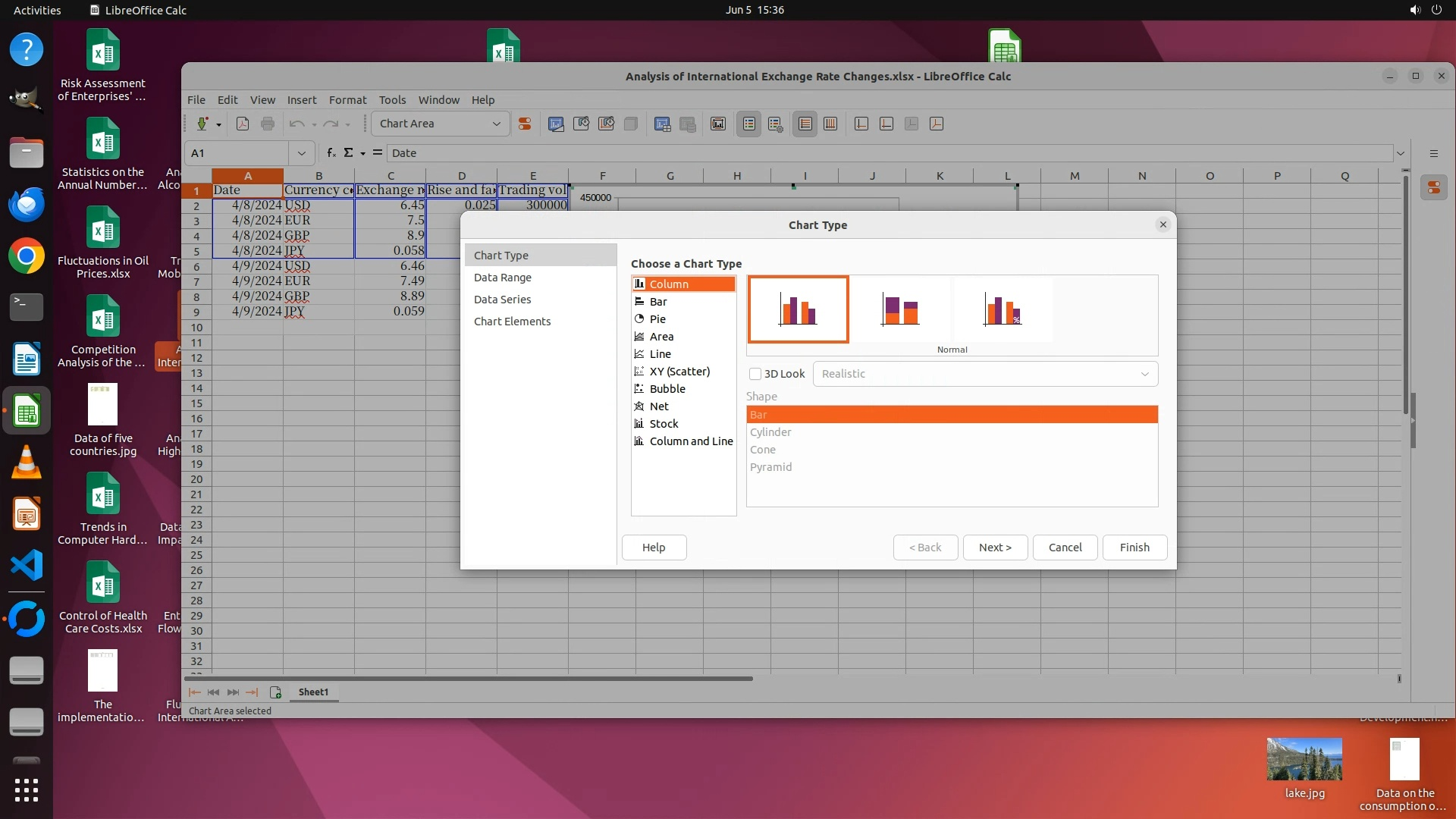The image size is (1456, 819).
Task: Click the Export as PDF toolbar icon
Action: [x=243, y=124]
